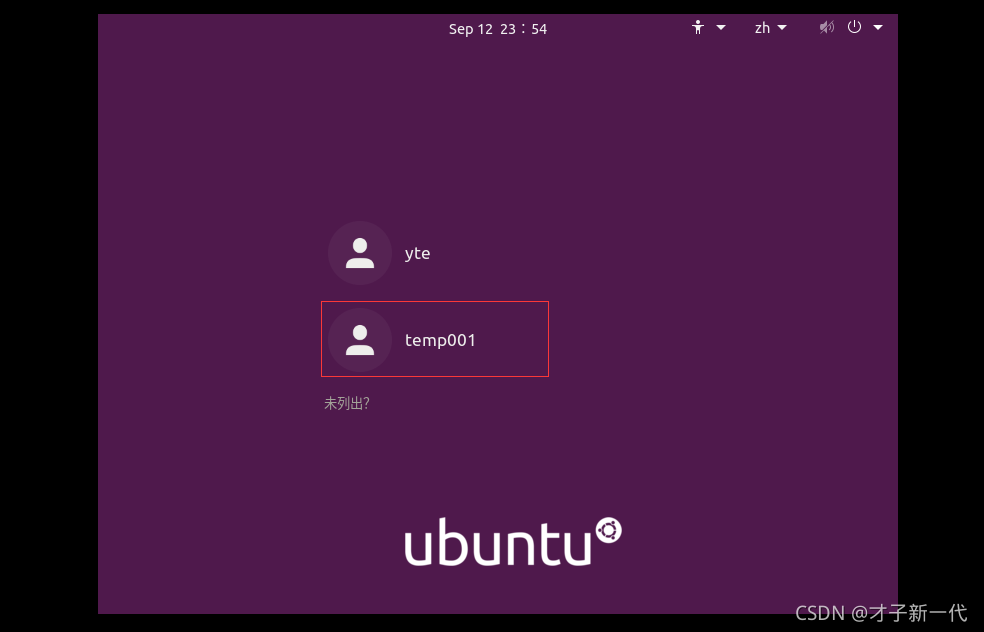This screenshot has height=632, width=984.
Task: Open the accessibility menu icon
Action: click(x=698, y=28)
